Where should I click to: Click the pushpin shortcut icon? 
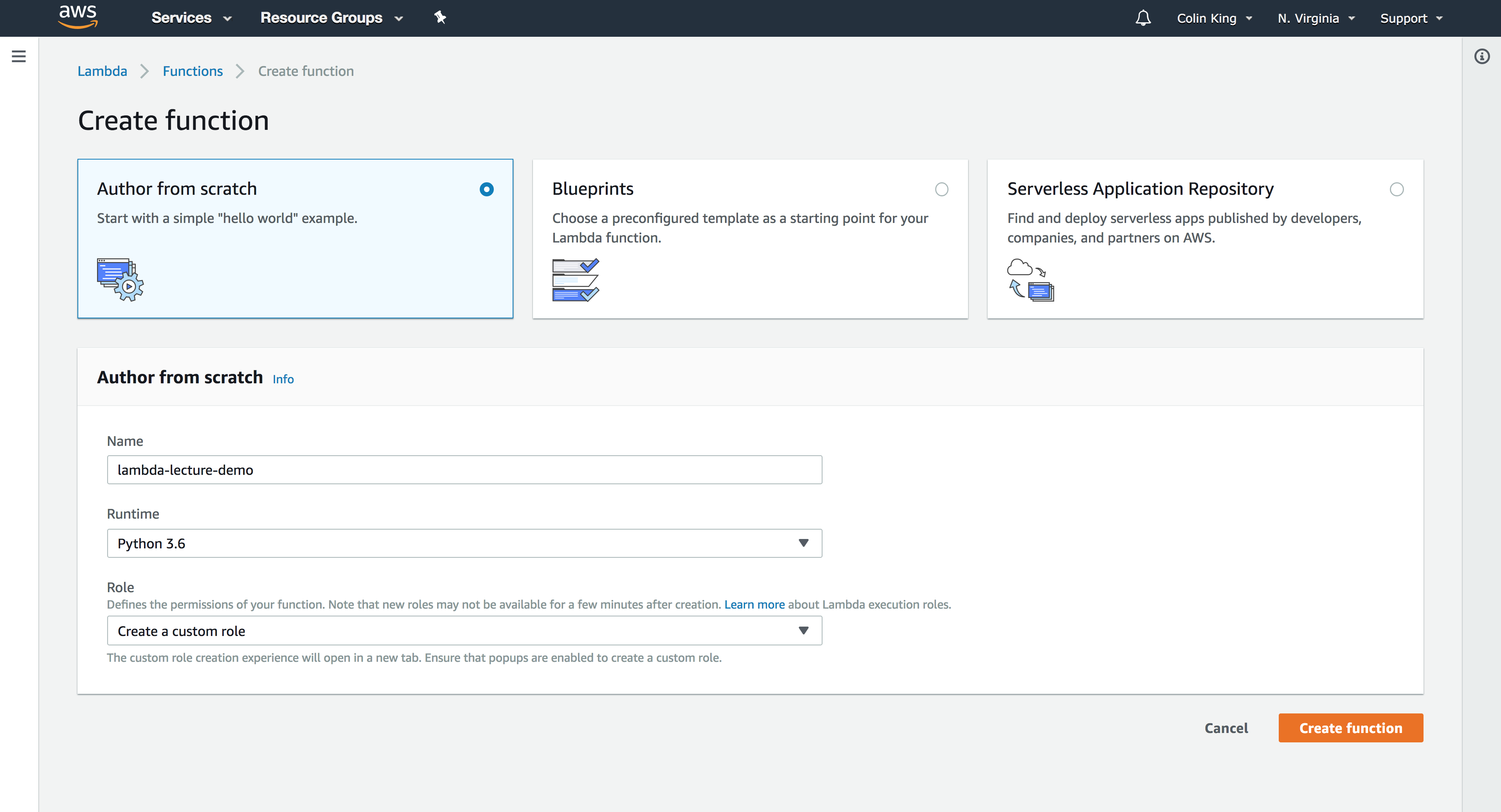pos(440,18)
